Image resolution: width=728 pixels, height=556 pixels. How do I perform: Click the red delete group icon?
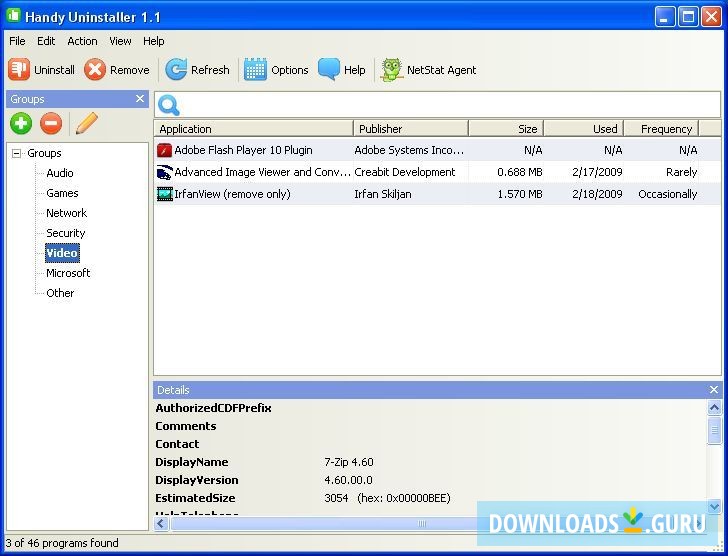pyautogui.click(x=51, y=123)
